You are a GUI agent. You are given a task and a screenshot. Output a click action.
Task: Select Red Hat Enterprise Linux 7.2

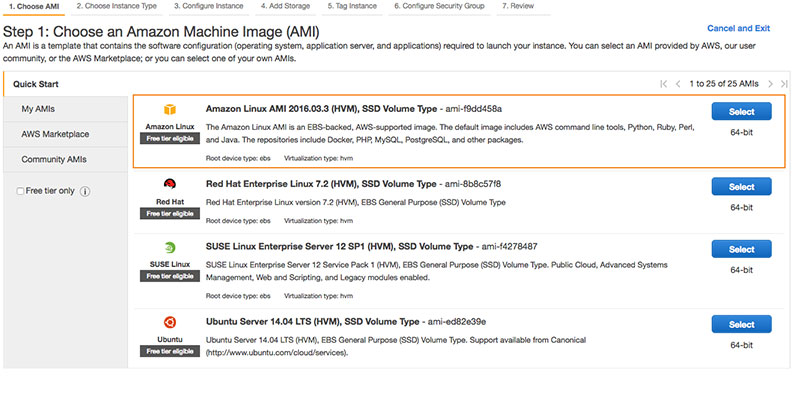click(741, 186)
